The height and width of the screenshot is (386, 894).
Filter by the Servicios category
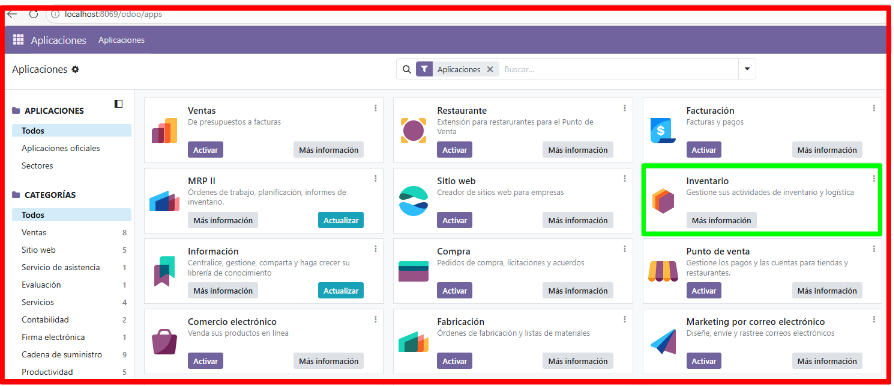click(71, 302)
